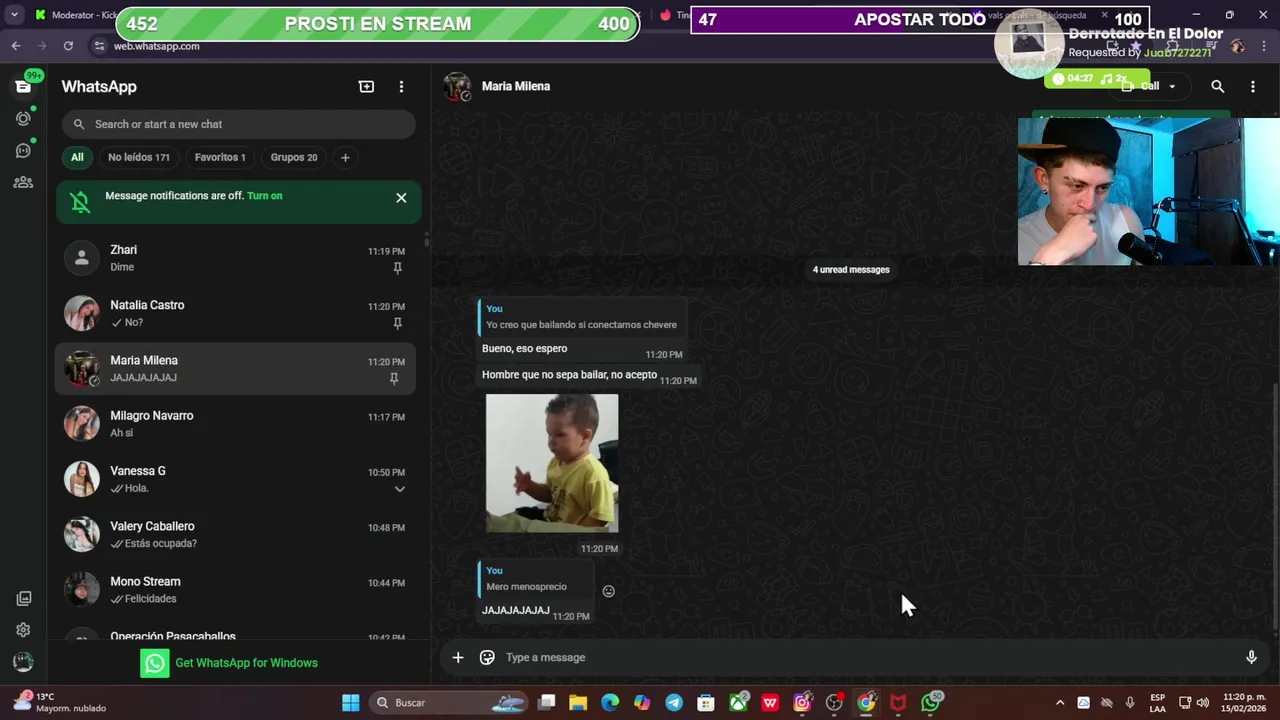The image size is (1280, 720).
Task: Search within the Maria Milena conversation
Action: click(1217, 87)
